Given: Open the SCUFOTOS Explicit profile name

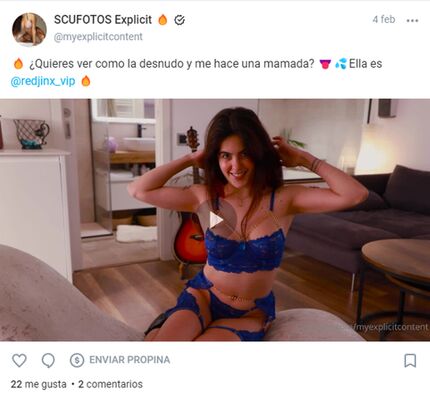Looking at the screenshot, I should 103,20.
